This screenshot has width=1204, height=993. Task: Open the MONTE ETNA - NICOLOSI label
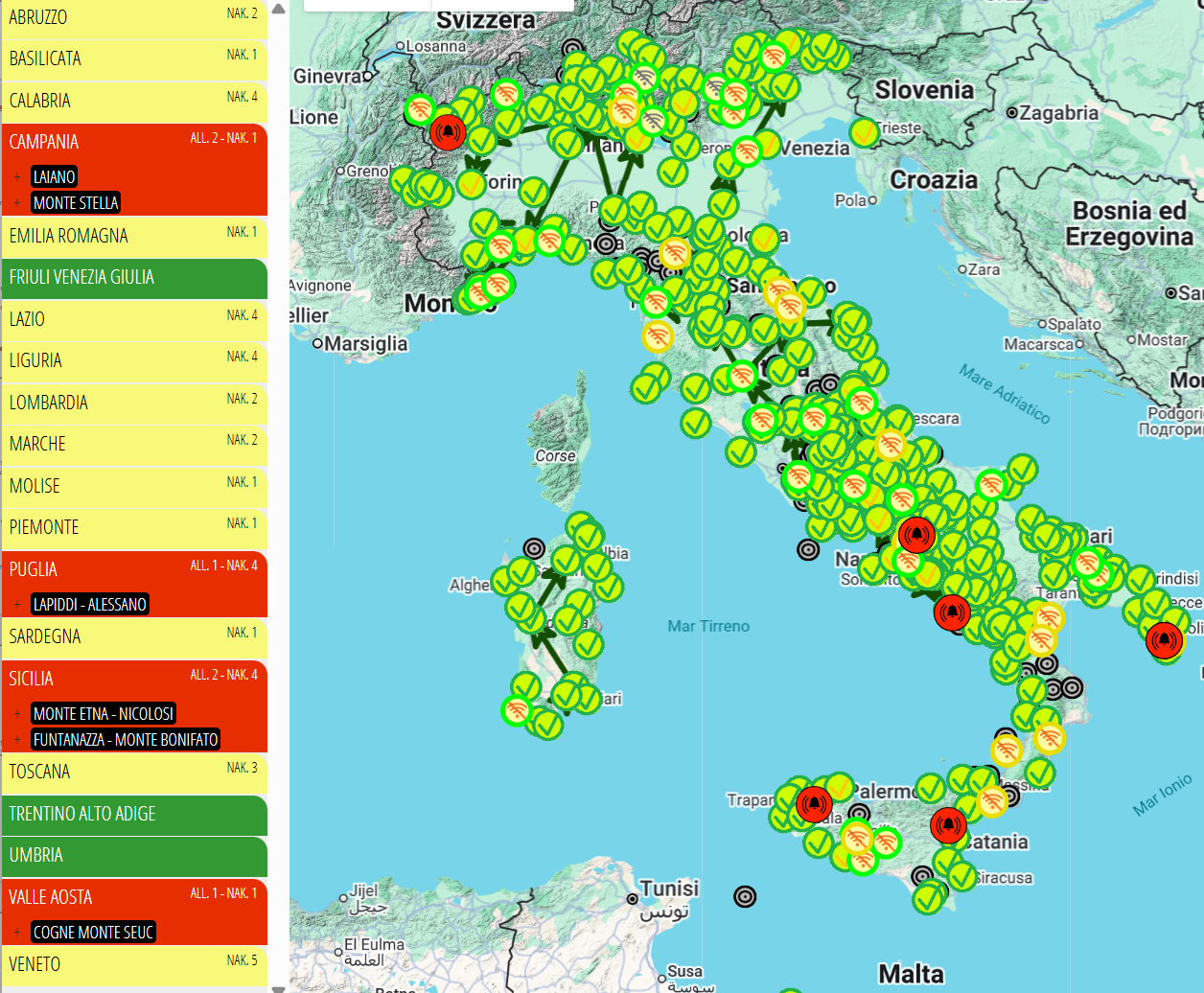coord(104,714)
